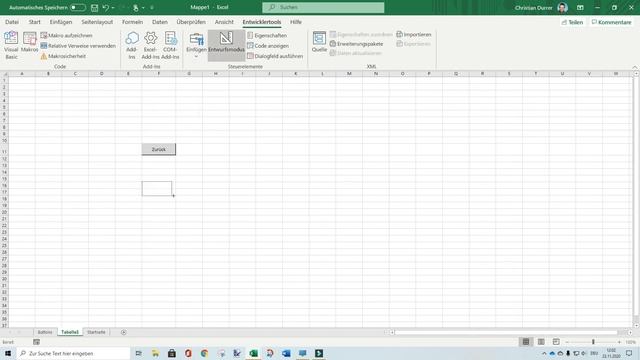Zoom in with the plus button
Image resolution: width=640 pixels, height=360 pixels.
click(x=619, y=342)
